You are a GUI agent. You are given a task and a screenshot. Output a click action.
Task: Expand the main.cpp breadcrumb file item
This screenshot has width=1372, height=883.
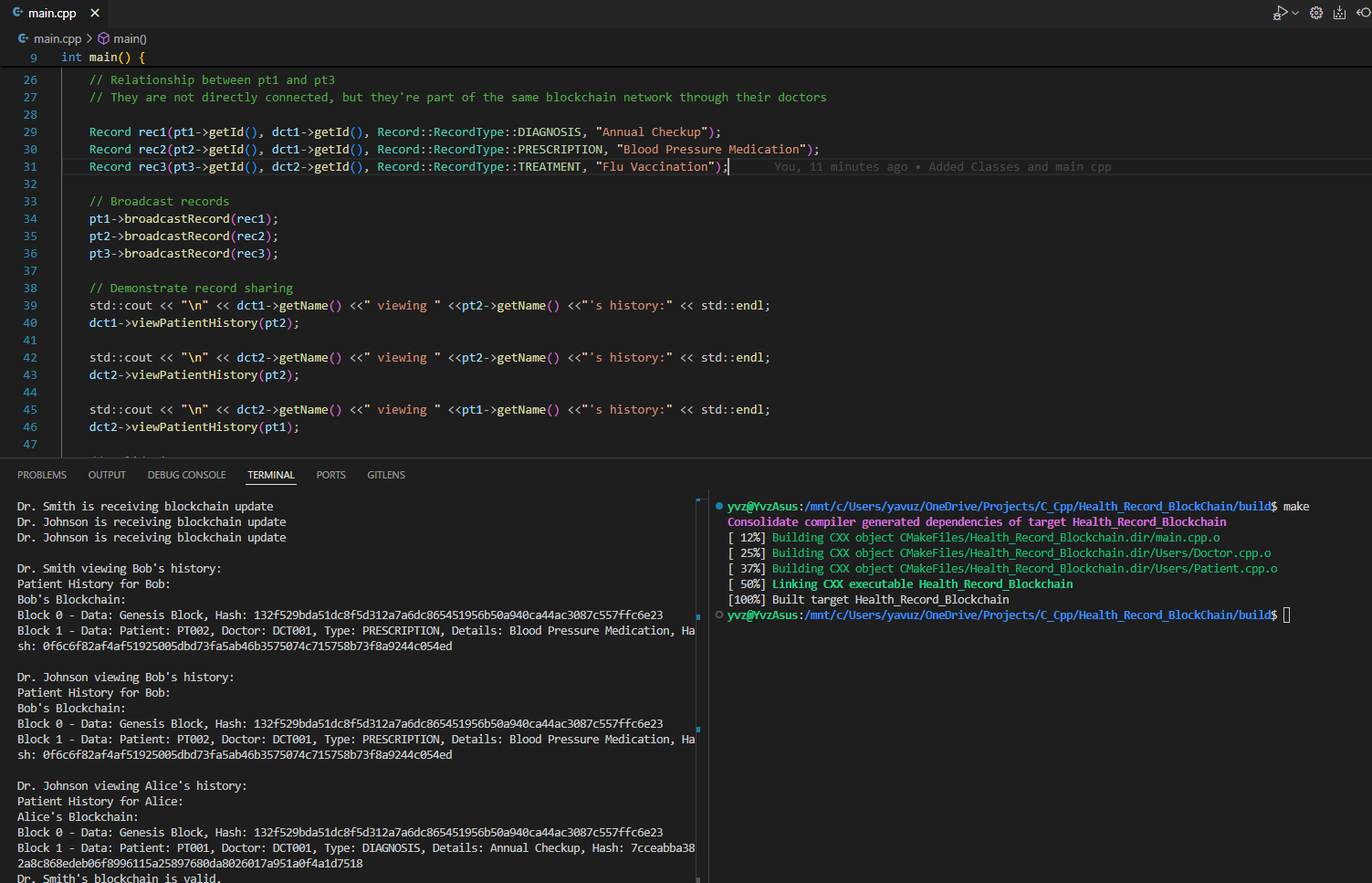point(57,38)
